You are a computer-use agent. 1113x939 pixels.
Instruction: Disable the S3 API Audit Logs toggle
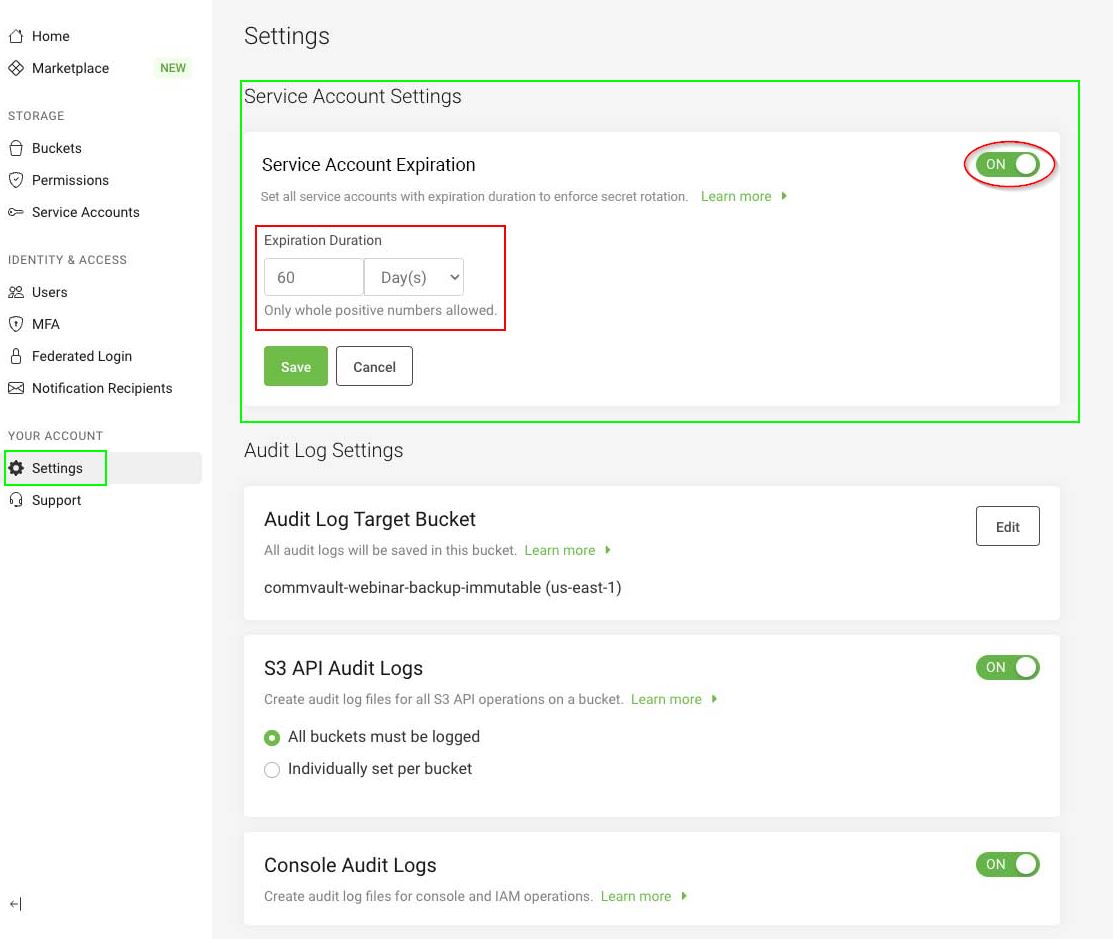click(x=1008, y=668)
